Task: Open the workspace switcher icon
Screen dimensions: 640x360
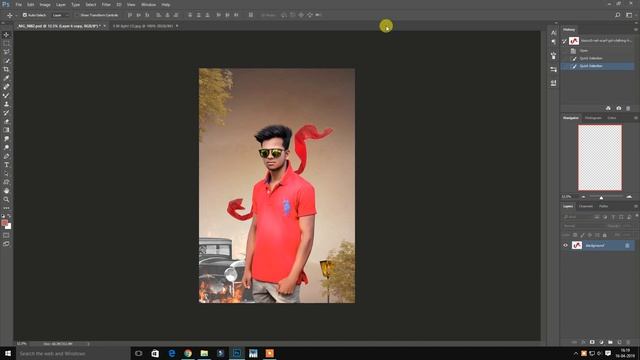Action: pyautogui.click(x=629, y=15)
